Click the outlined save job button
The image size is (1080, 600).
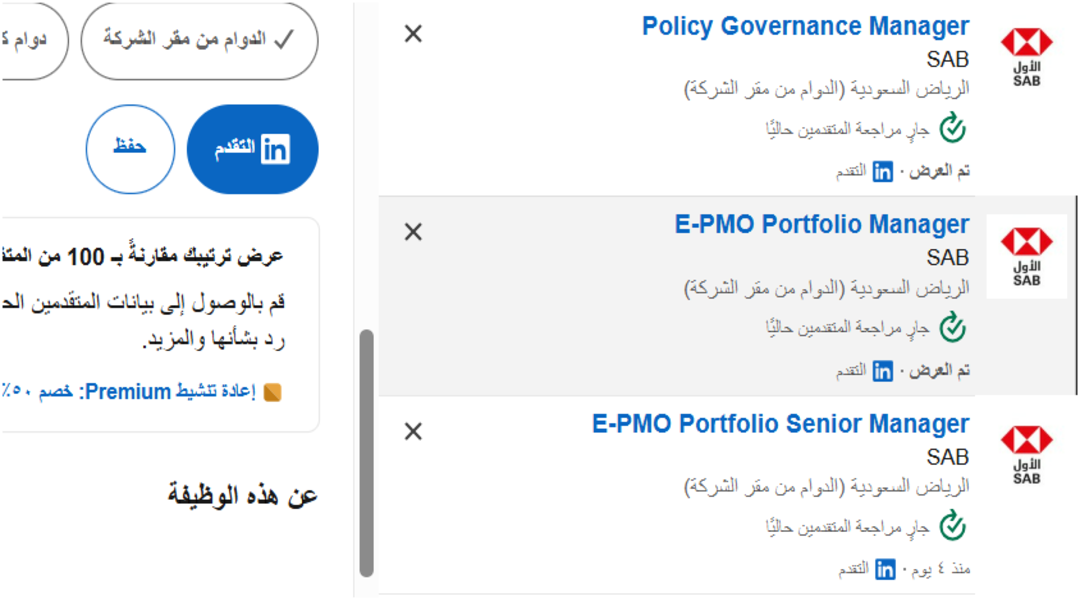pos(130,149)
